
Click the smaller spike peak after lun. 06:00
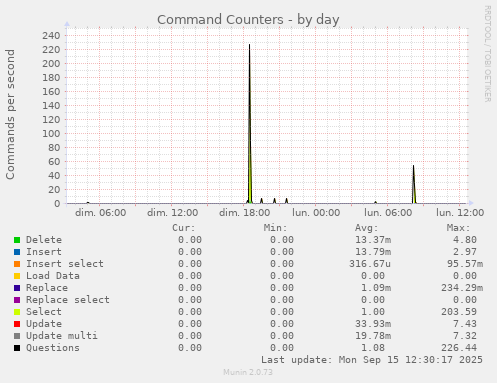(414, 166)
